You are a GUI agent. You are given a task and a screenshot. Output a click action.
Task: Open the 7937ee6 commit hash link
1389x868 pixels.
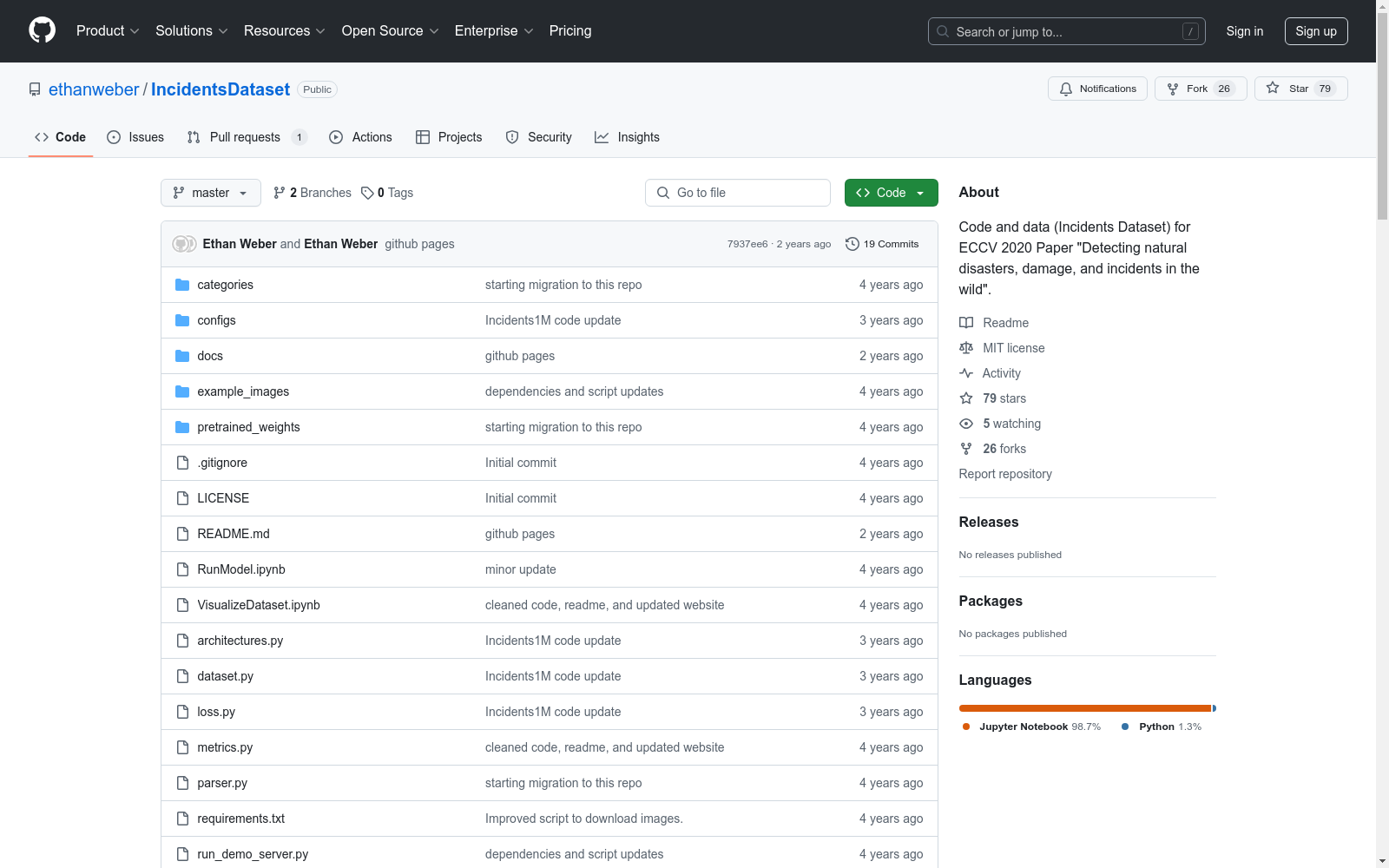pyautogui.click(x=747, y=244)
